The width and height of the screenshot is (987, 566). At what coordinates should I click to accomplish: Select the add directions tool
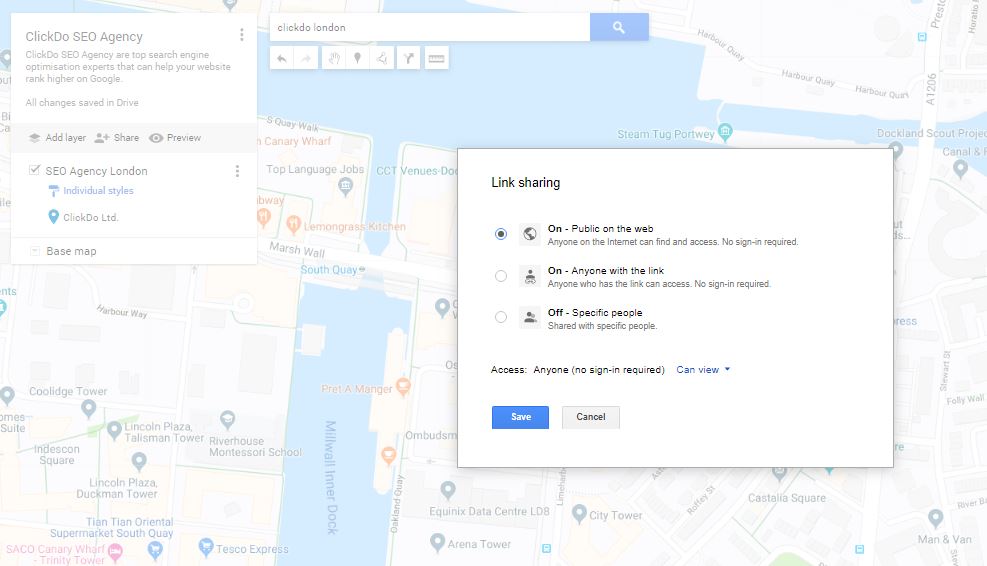[x=409, y=59]
